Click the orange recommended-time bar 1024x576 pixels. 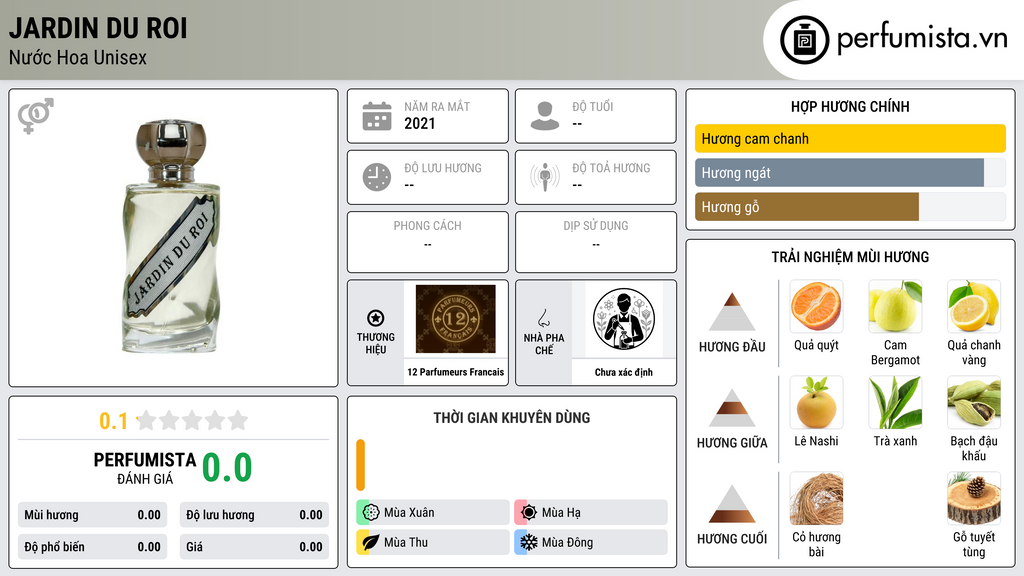point(360,465)
